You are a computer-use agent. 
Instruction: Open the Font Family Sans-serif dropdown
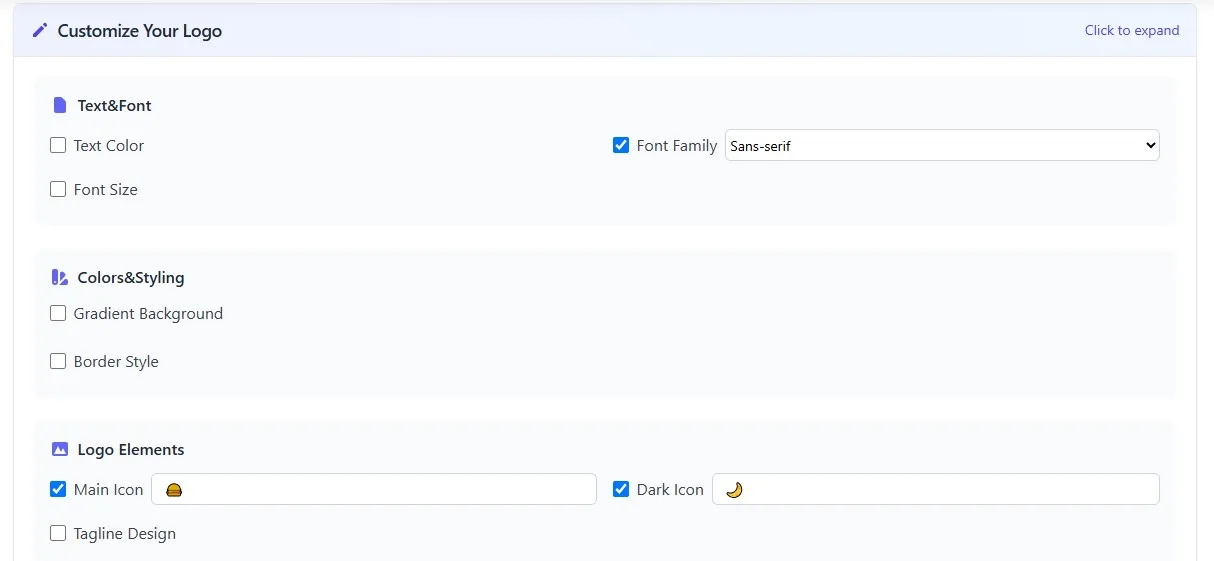click(942, 145)
